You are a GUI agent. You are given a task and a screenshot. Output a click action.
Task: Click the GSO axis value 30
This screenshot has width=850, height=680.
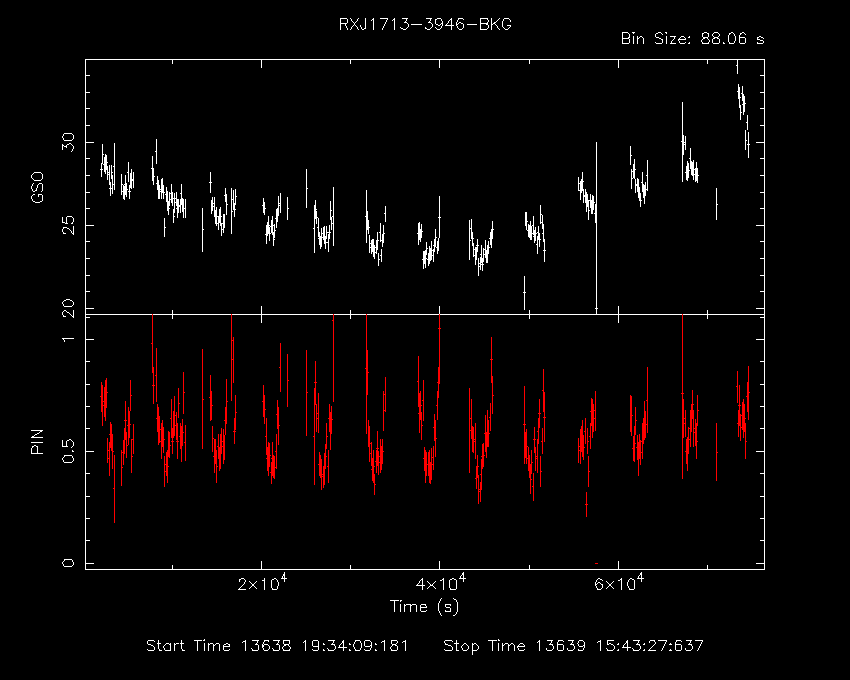[x=68, y=142]
